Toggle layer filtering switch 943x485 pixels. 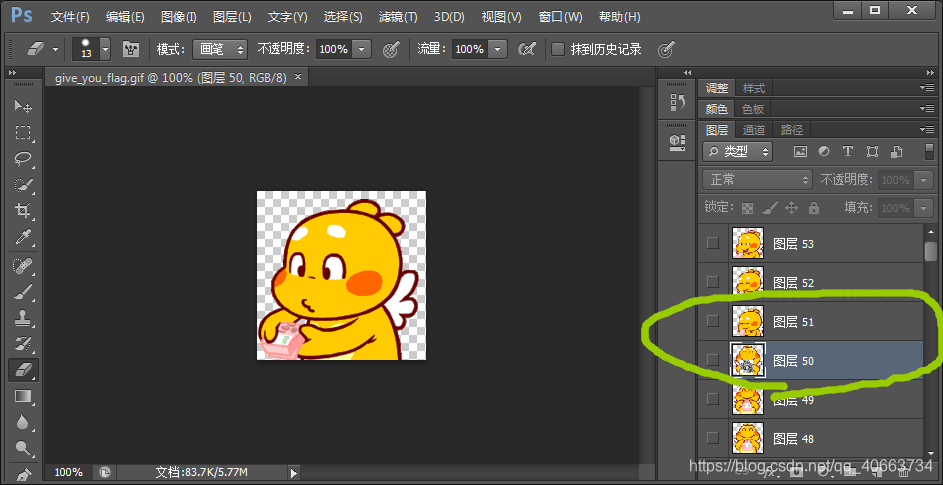tap(930, 152)
